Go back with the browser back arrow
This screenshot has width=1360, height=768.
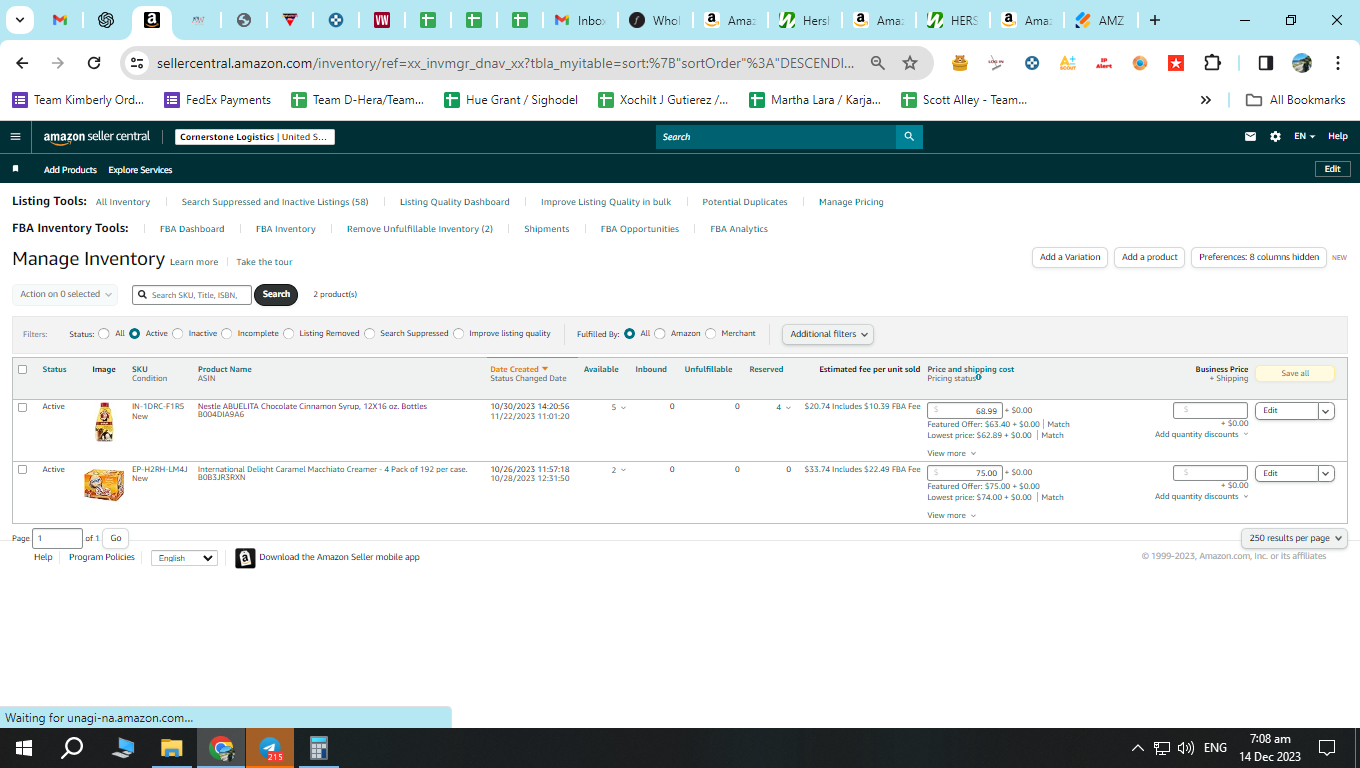click(22, 63)
